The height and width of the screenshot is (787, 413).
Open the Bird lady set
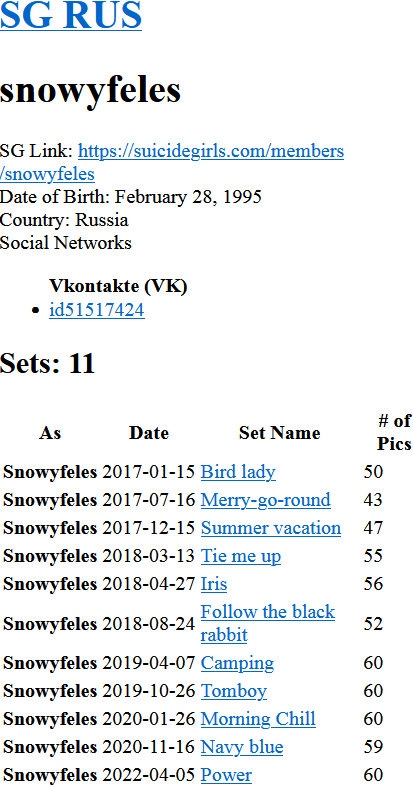pyautogui.click(x=238, y=472)
